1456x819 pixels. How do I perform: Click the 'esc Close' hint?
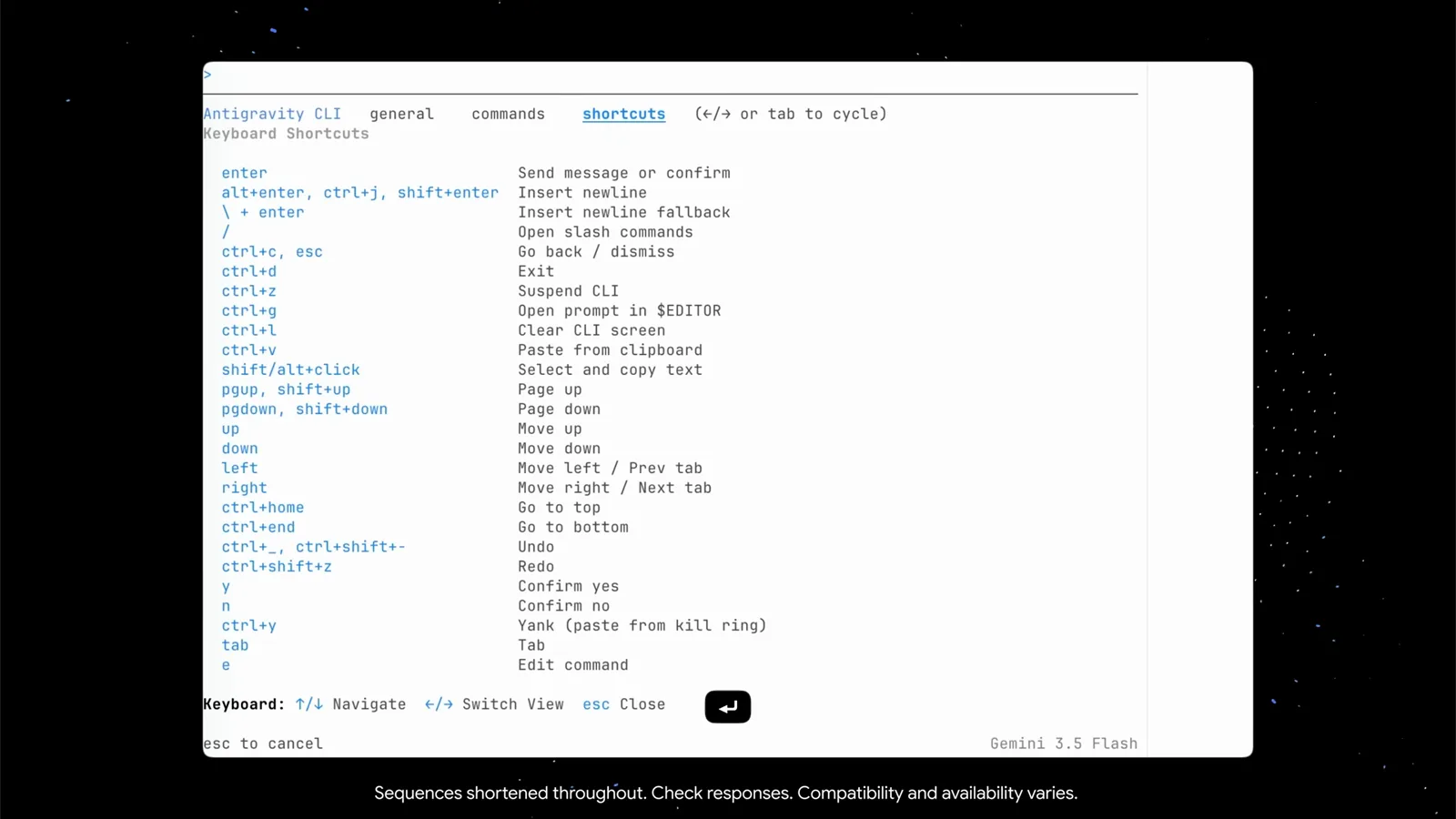[x=623, y=704]
